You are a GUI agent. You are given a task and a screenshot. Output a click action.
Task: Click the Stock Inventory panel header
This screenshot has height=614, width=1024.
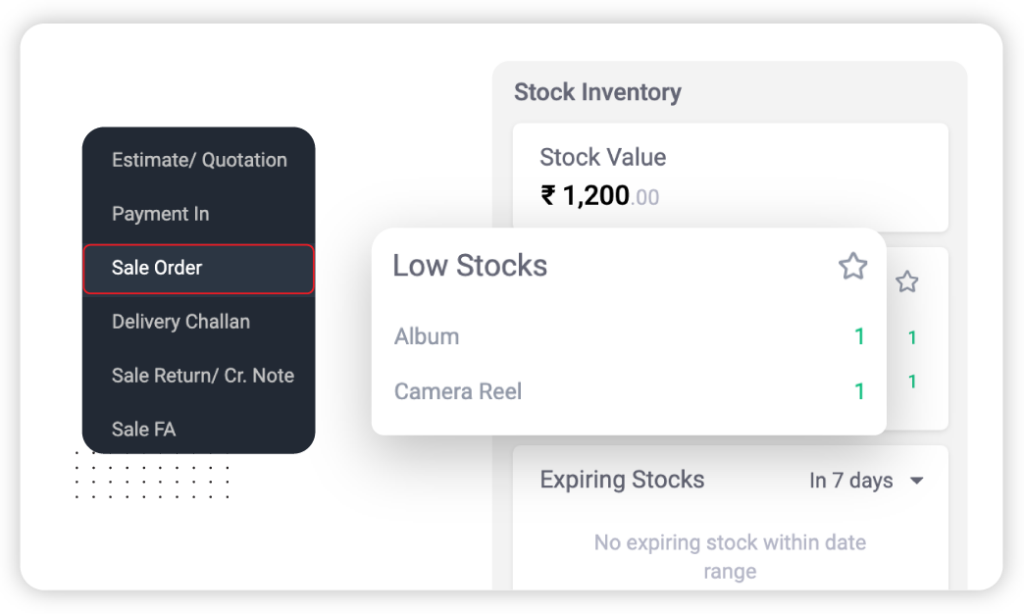click(x=598, y=93)
